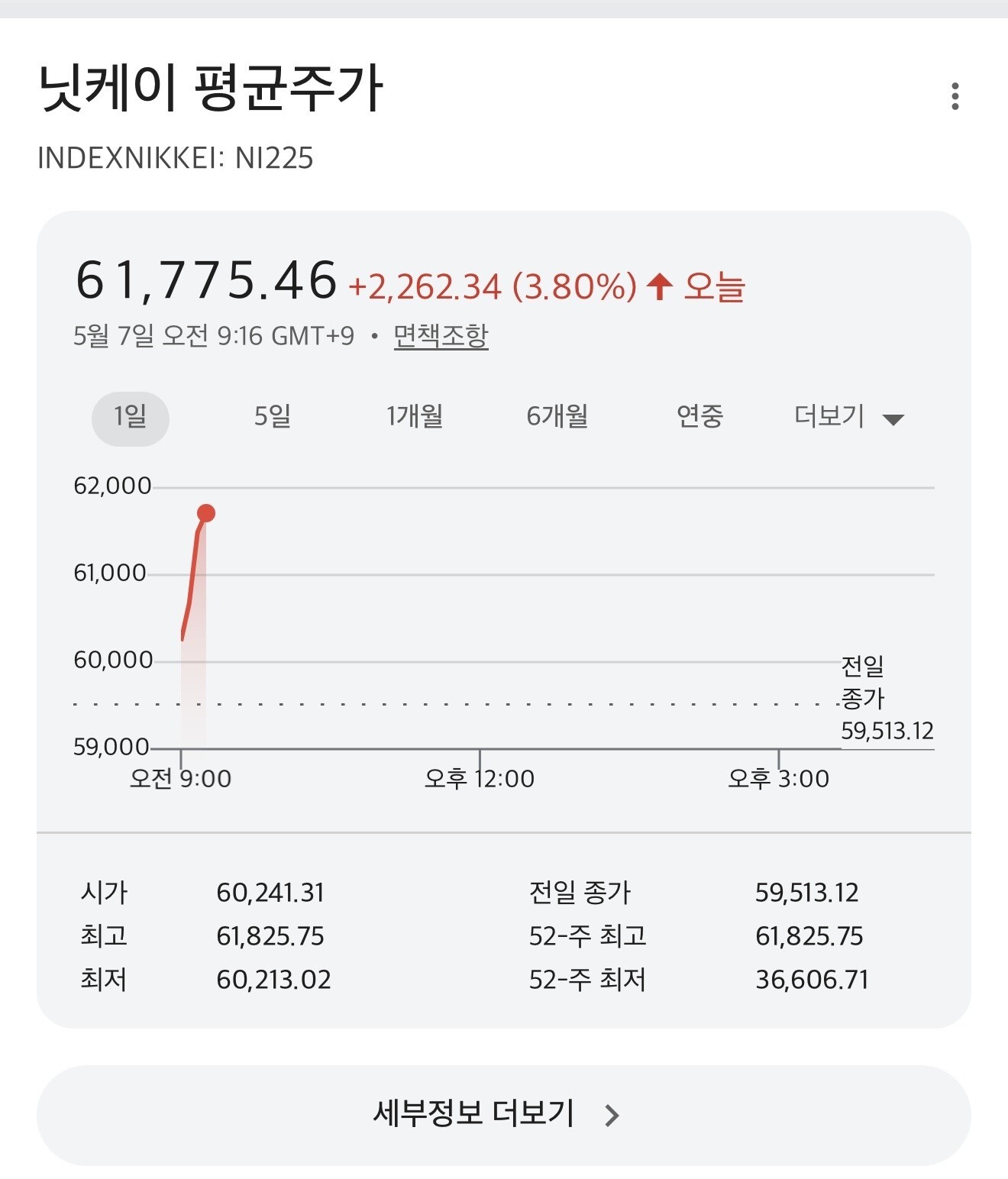This screenshot has width=1008, height=1179.
Task: Click the 닛케이 평균주가 title
Action: [x=210, y=89]
